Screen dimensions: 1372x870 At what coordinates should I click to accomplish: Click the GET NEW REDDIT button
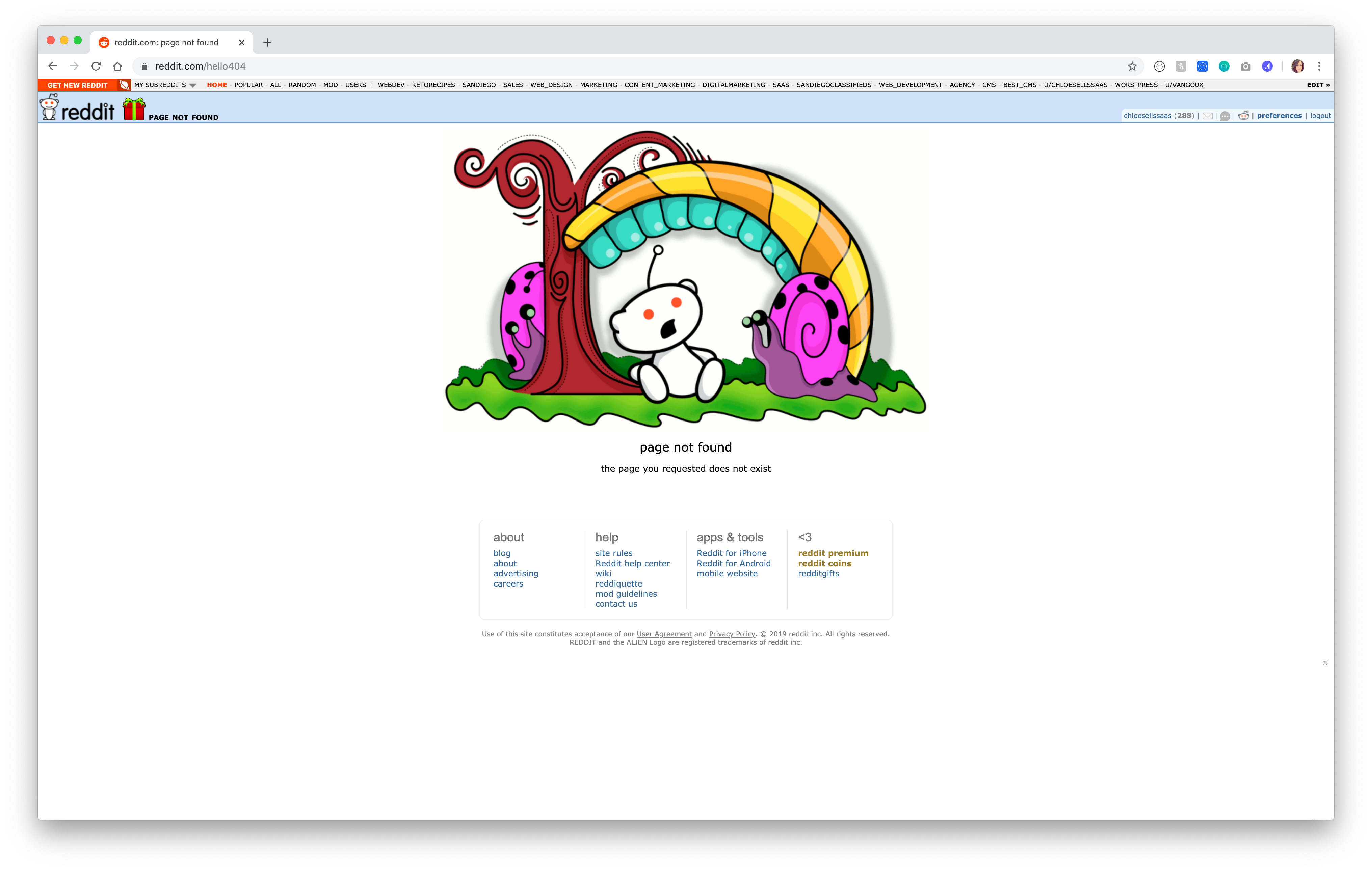(x=78, y=85)
